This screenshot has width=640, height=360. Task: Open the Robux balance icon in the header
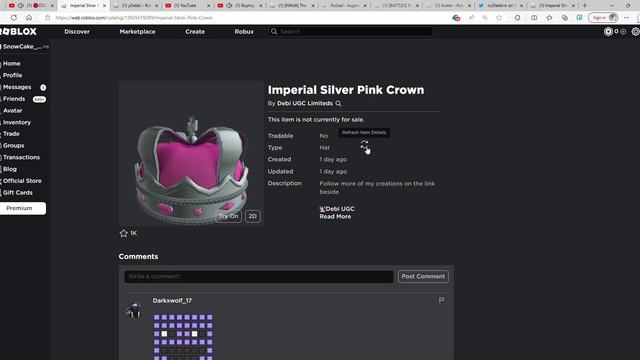pos(608,31)
